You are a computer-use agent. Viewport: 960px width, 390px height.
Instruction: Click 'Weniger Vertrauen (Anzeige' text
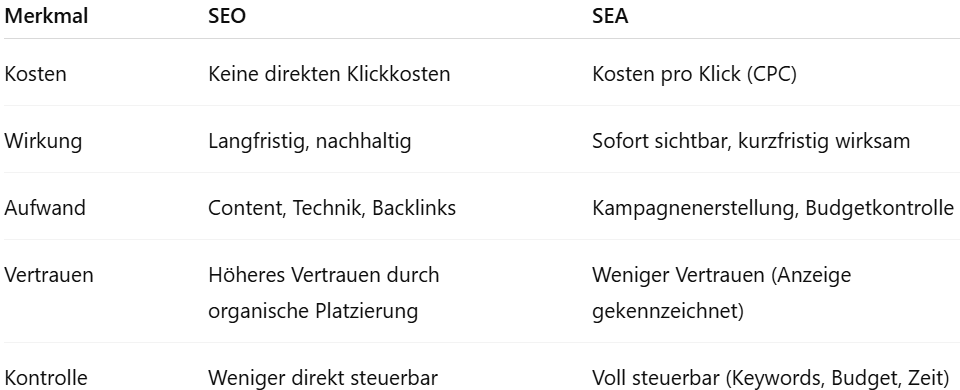[x=721, y=276]
